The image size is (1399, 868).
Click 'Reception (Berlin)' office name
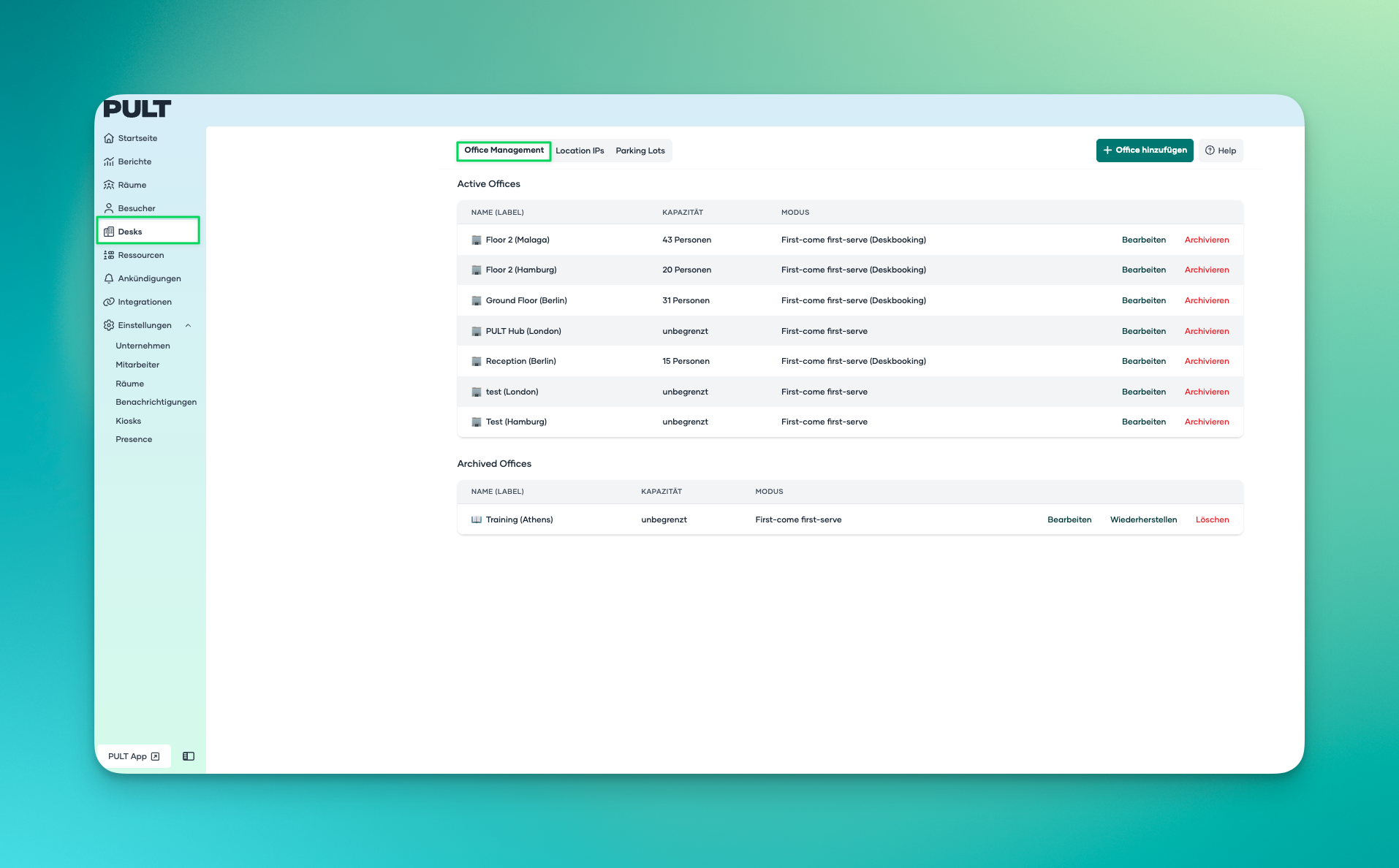point(521,361)
